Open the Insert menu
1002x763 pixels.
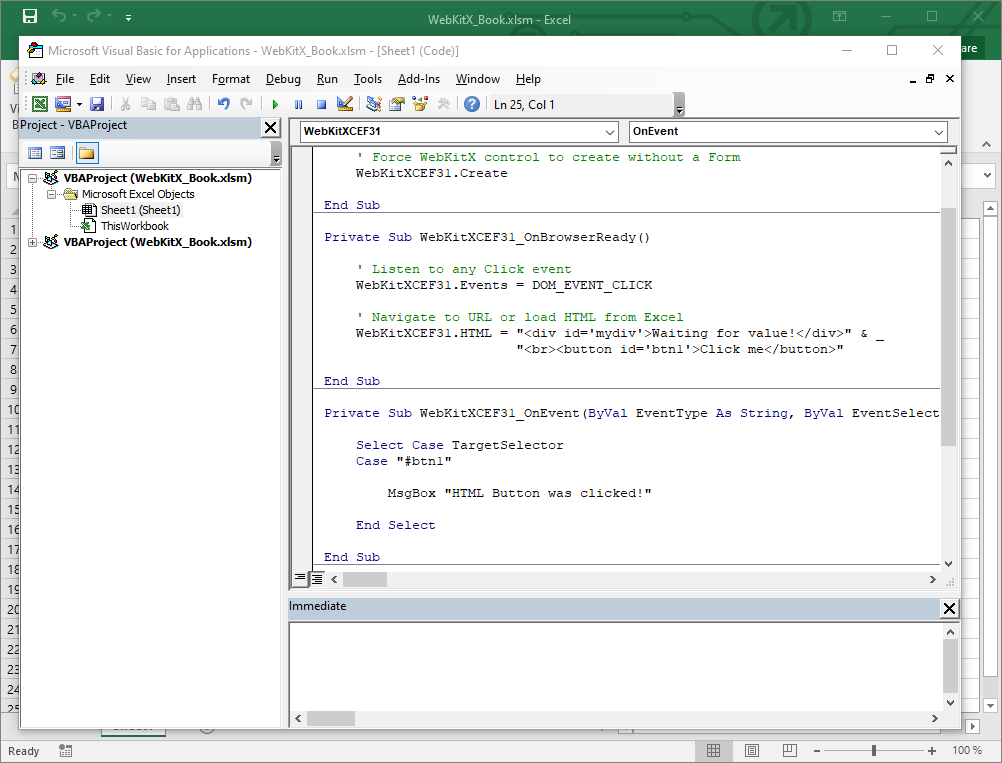pos(181,79)
